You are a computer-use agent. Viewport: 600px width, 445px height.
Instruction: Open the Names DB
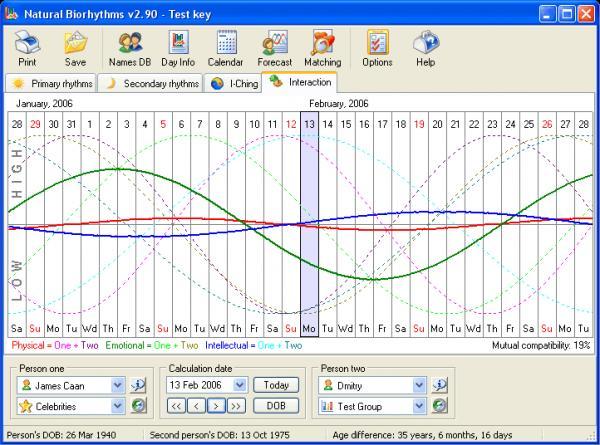(130, 49)
